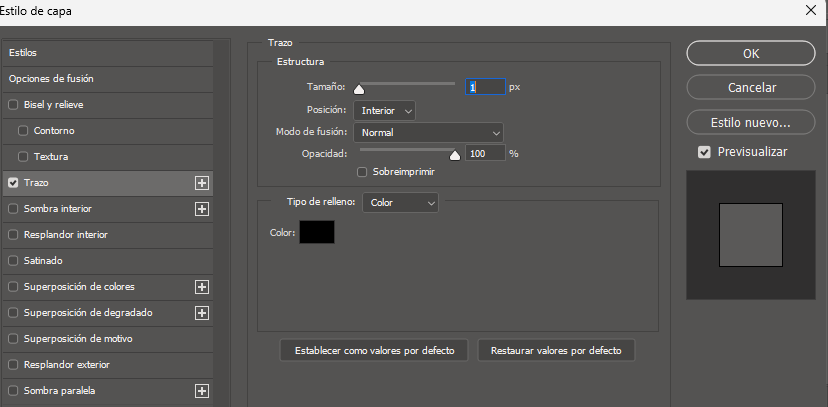Enable the Bisel y relieve checkbox

pyautogui.click(x=13, y=105)
